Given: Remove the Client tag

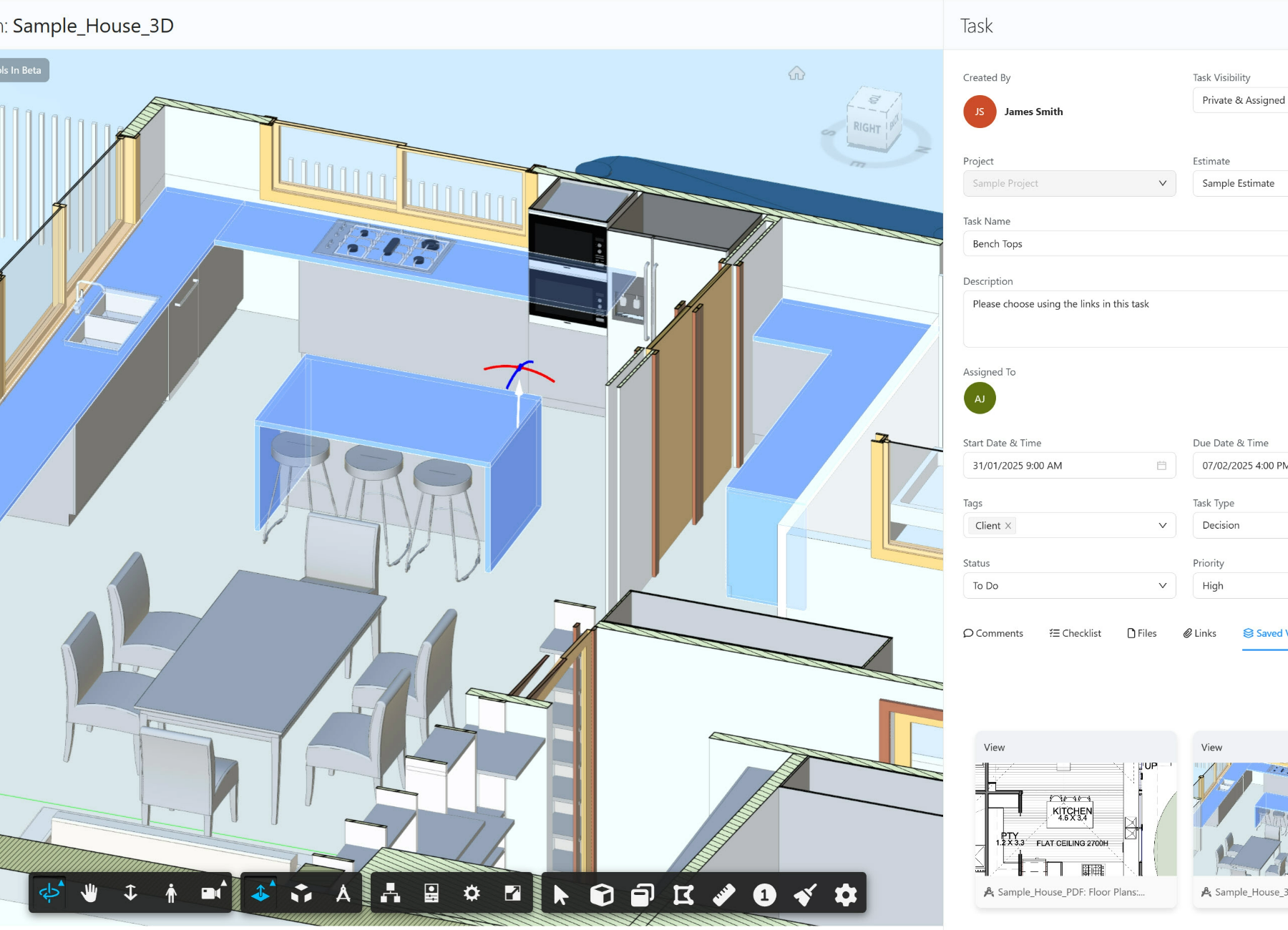Looking at the screenshot, I should click(x=1009, y=525).
